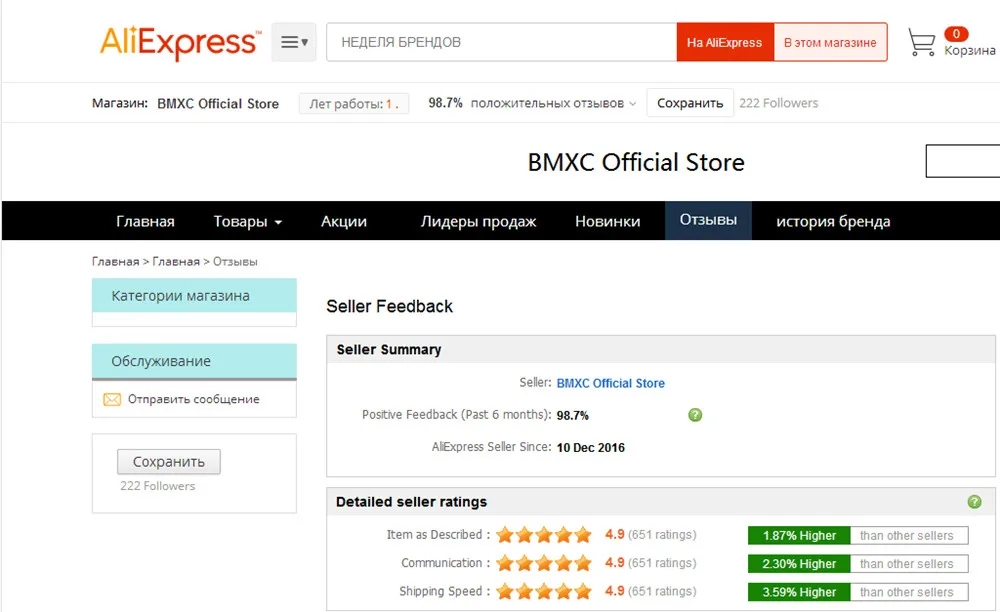The image size is (1000, 612).
Task: Click the 4.9 score for Communication
Action: [x=615, y=562]
